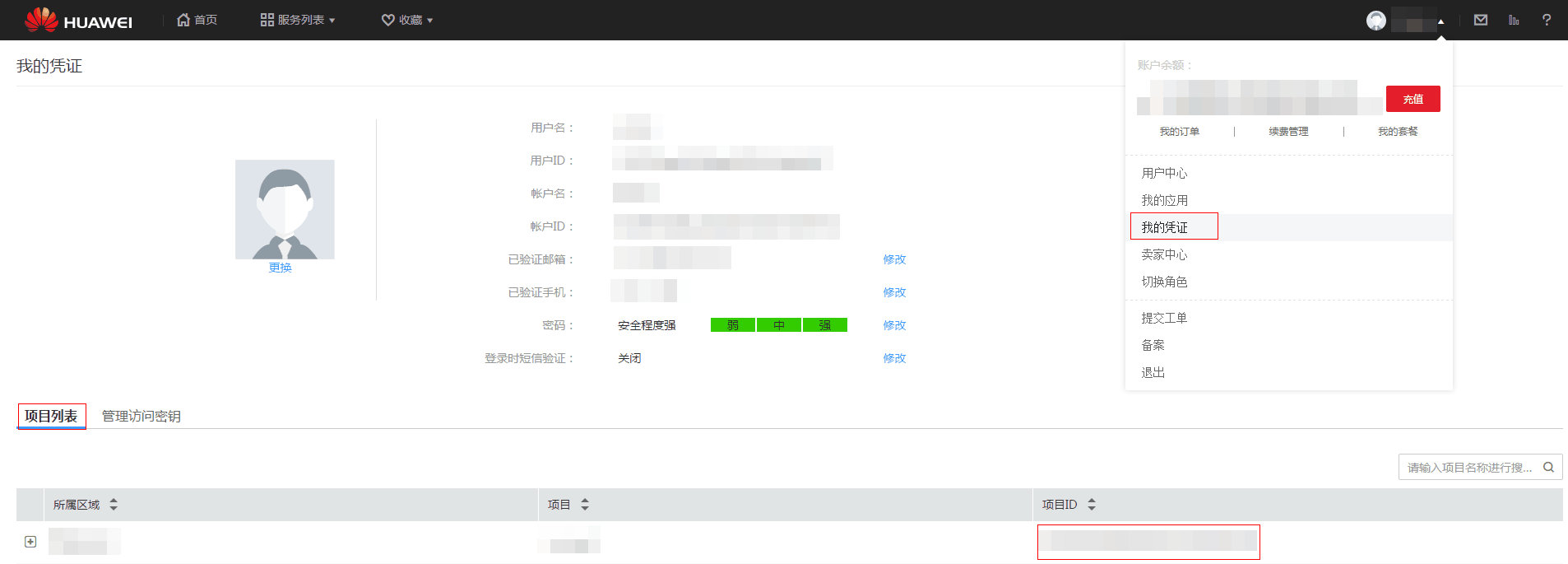This screenshot has width=1568, height=564.
Task: Select 我的应用 menu entry
Action: coord(1164,200)
